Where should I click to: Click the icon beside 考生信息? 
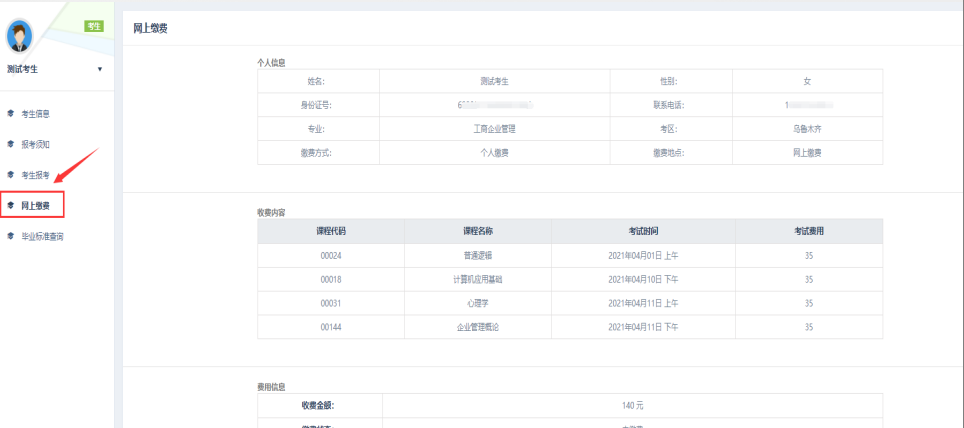pos(10,113)
